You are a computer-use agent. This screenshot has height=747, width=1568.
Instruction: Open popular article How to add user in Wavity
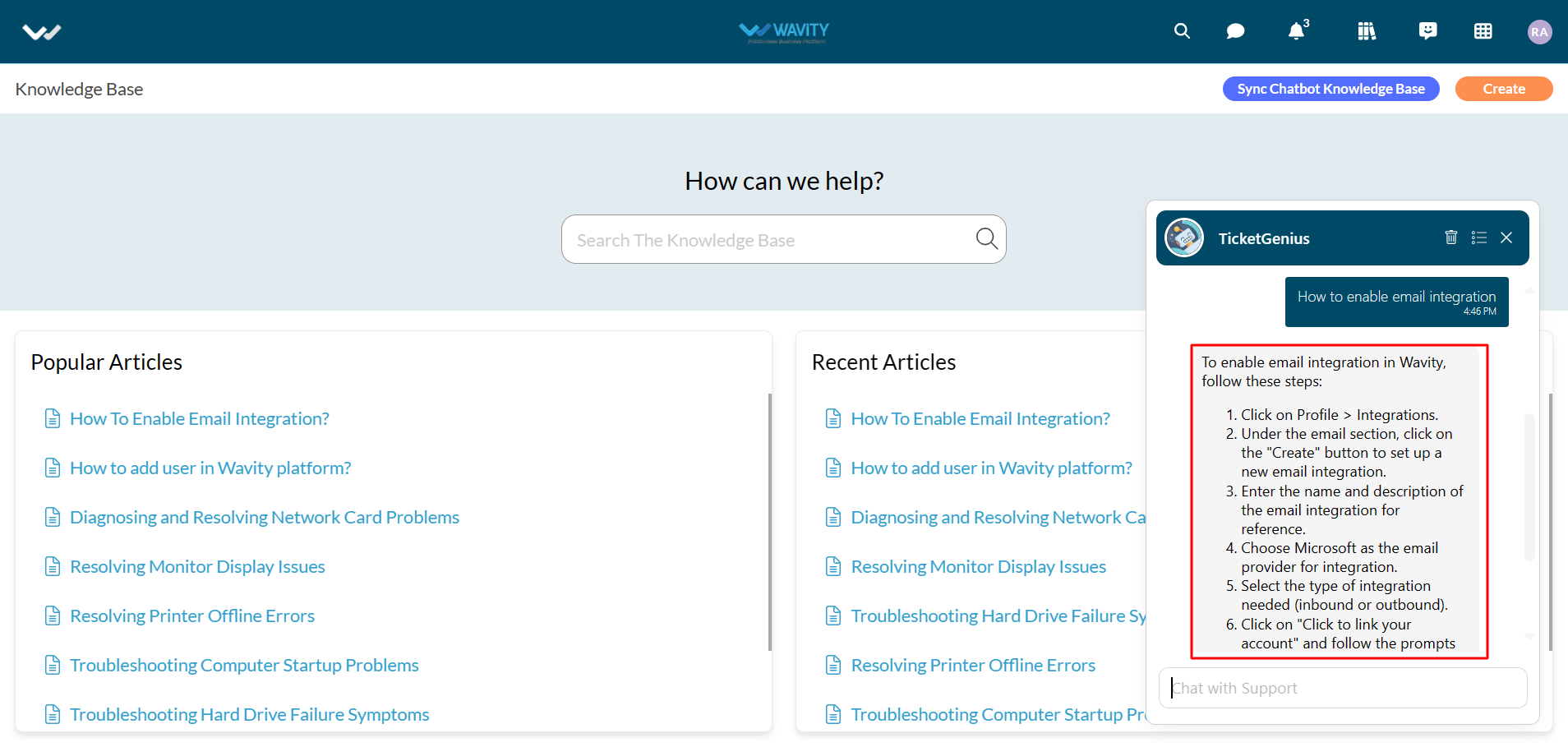click(210, 468)
